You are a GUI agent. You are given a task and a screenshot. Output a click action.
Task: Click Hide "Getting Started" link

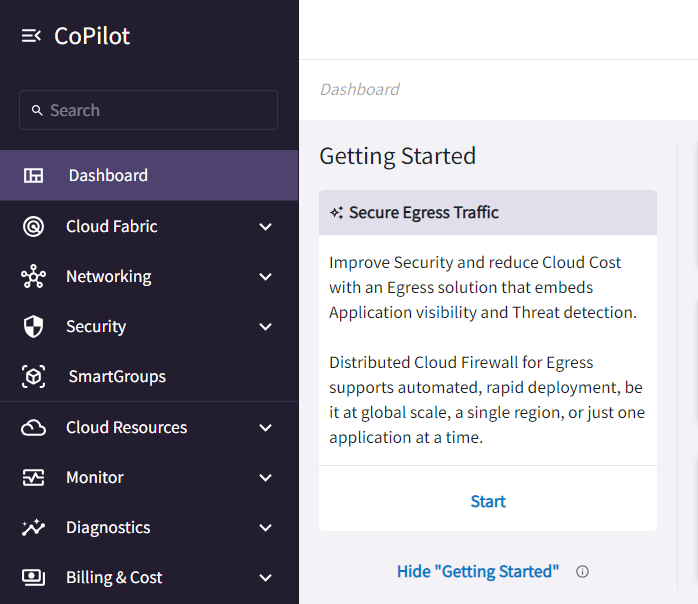point(477,572)
